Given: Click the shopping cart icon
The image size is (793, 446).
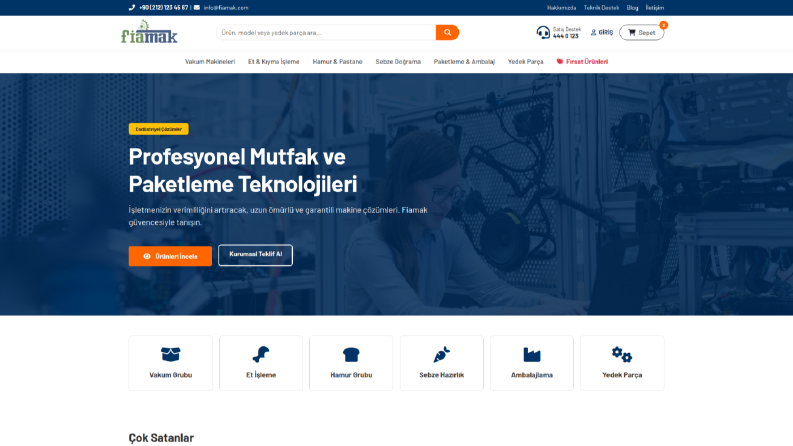Looking at the screenshot, I should coord(632,32).
